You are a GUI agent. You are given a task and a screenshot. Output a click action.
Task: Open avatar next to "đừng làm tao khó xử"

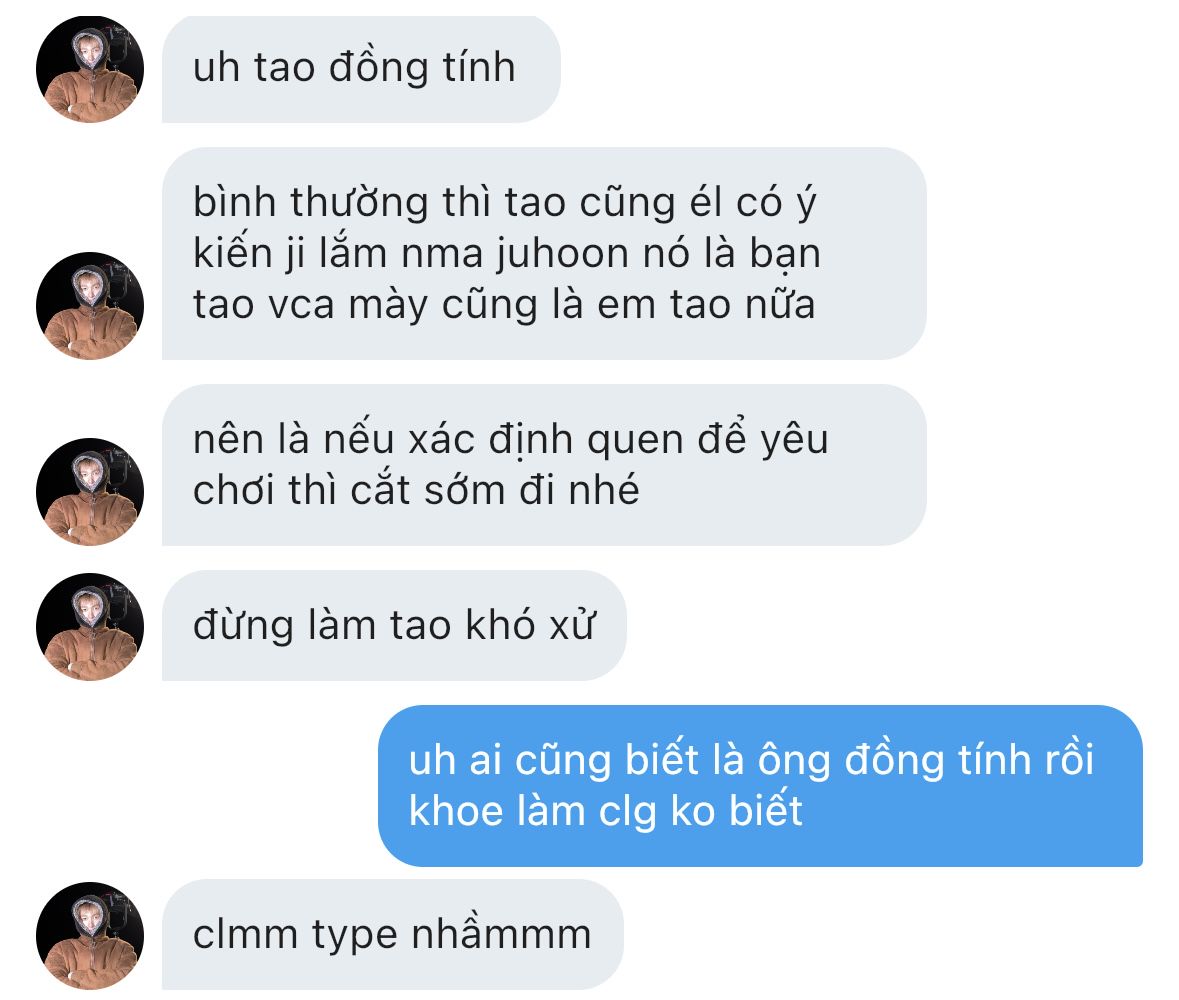point(89,626)
